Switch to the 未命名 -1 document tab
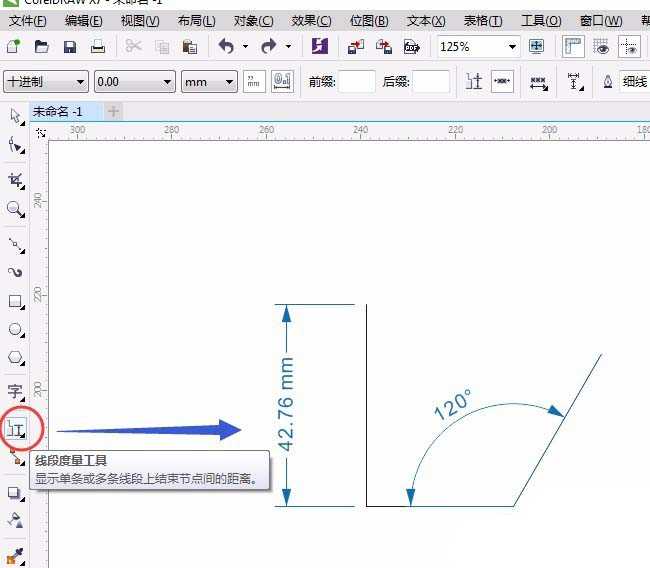The image size is (650, 568). tap(58, 111)
